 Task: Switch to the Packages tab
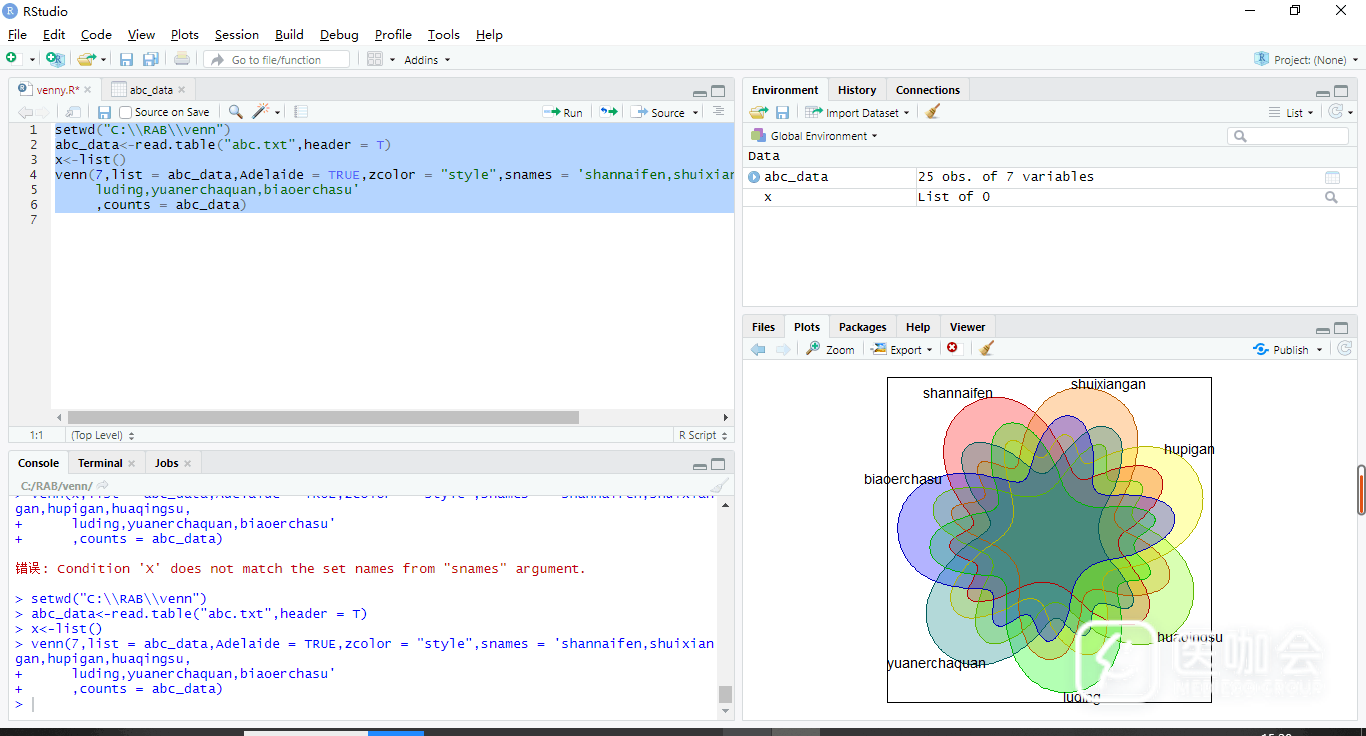[x=862, y=327]
